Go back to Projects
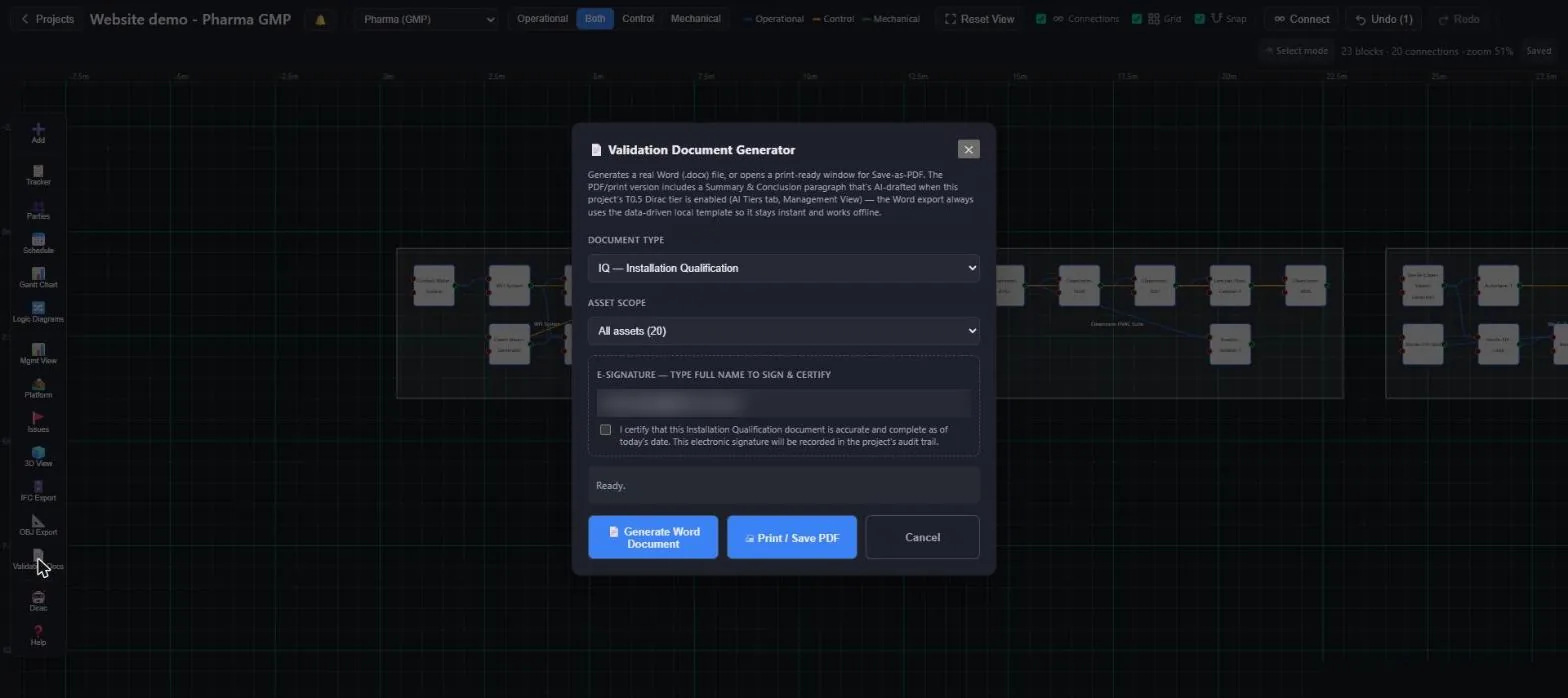The width and height of the screenshot is (1568, 698). (47, 19)
